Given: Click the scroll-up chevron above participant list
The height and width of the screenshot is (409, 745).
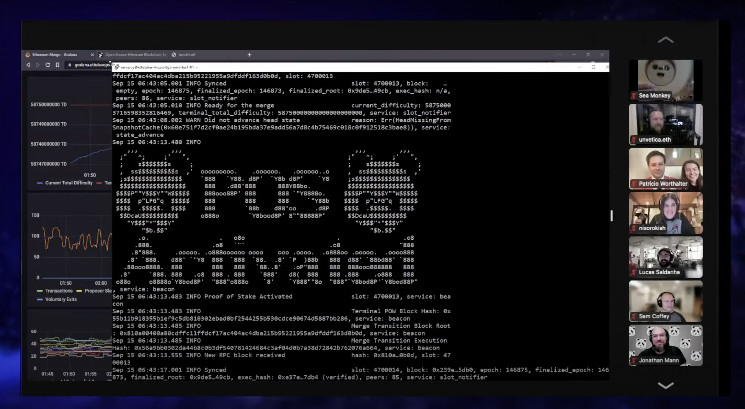Looking at the screenshot, I should 666,40.
